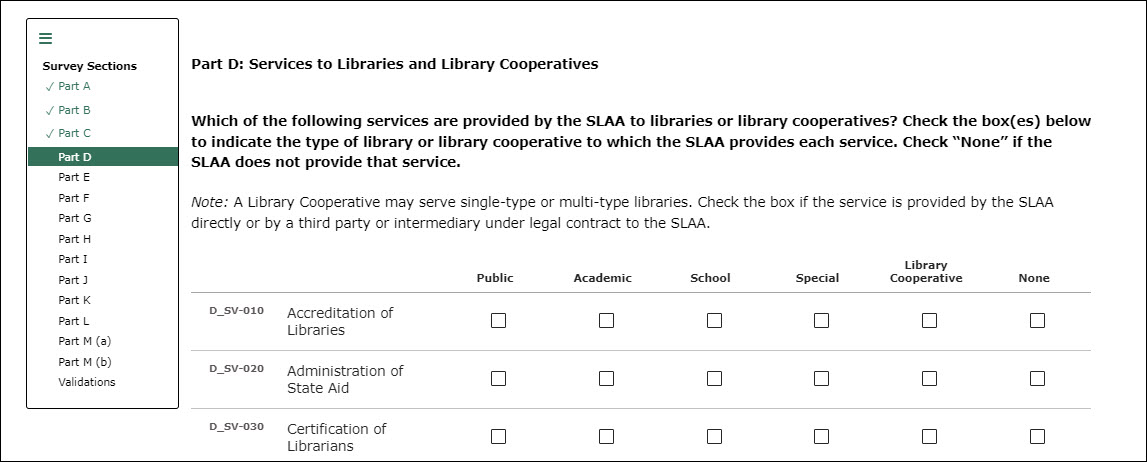The image size is (1147, 462).
Task: Tick None for Accreditation of Libraries
Action: pyautogui.click(x=1037, y=321)
